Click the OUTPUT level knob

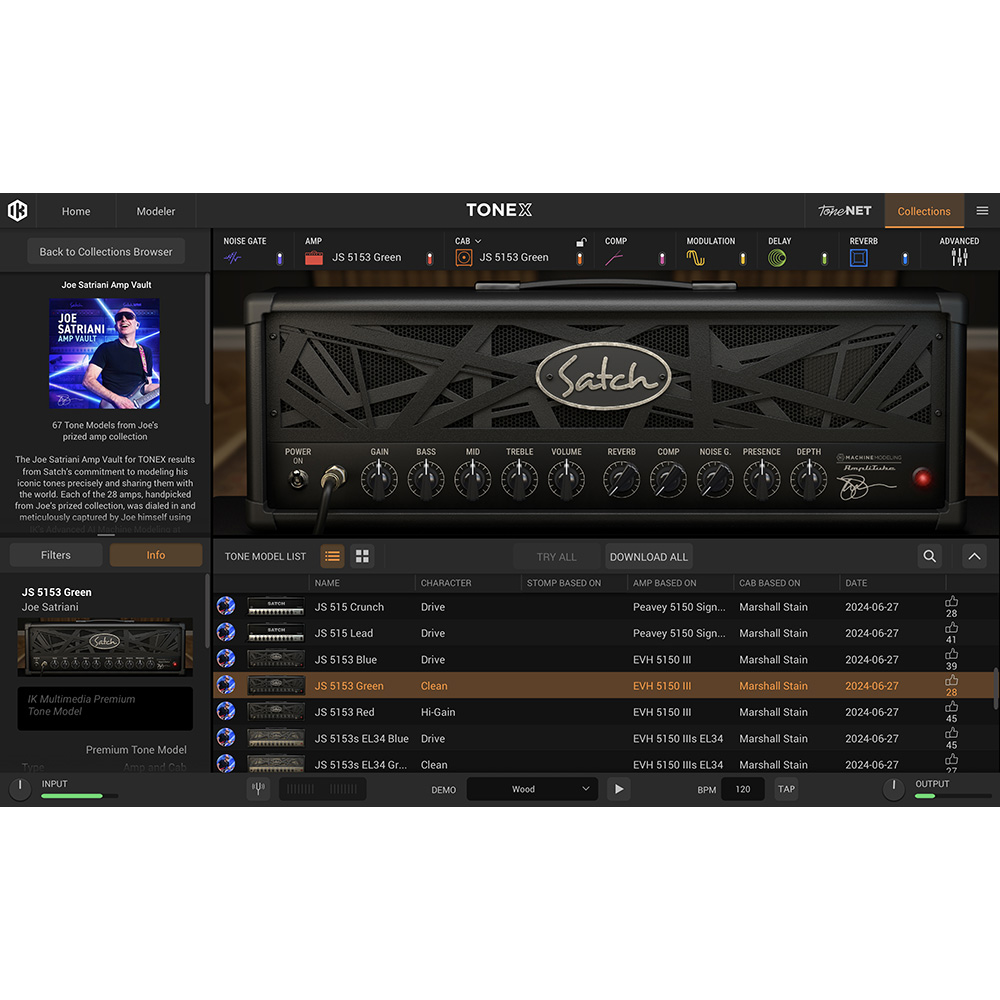(893, 789)
